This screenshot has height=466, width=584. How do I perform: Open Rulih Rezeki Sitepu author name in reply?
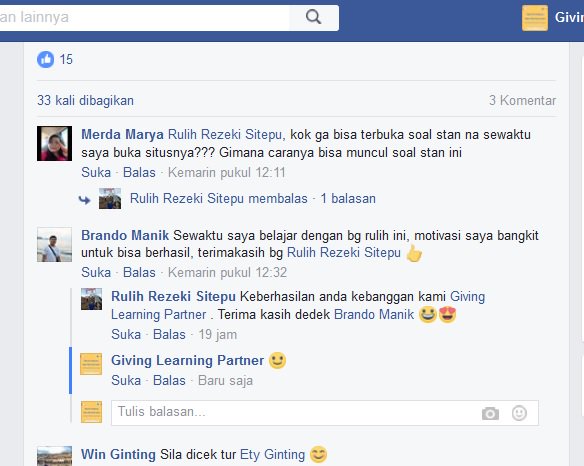coord(173,297)
